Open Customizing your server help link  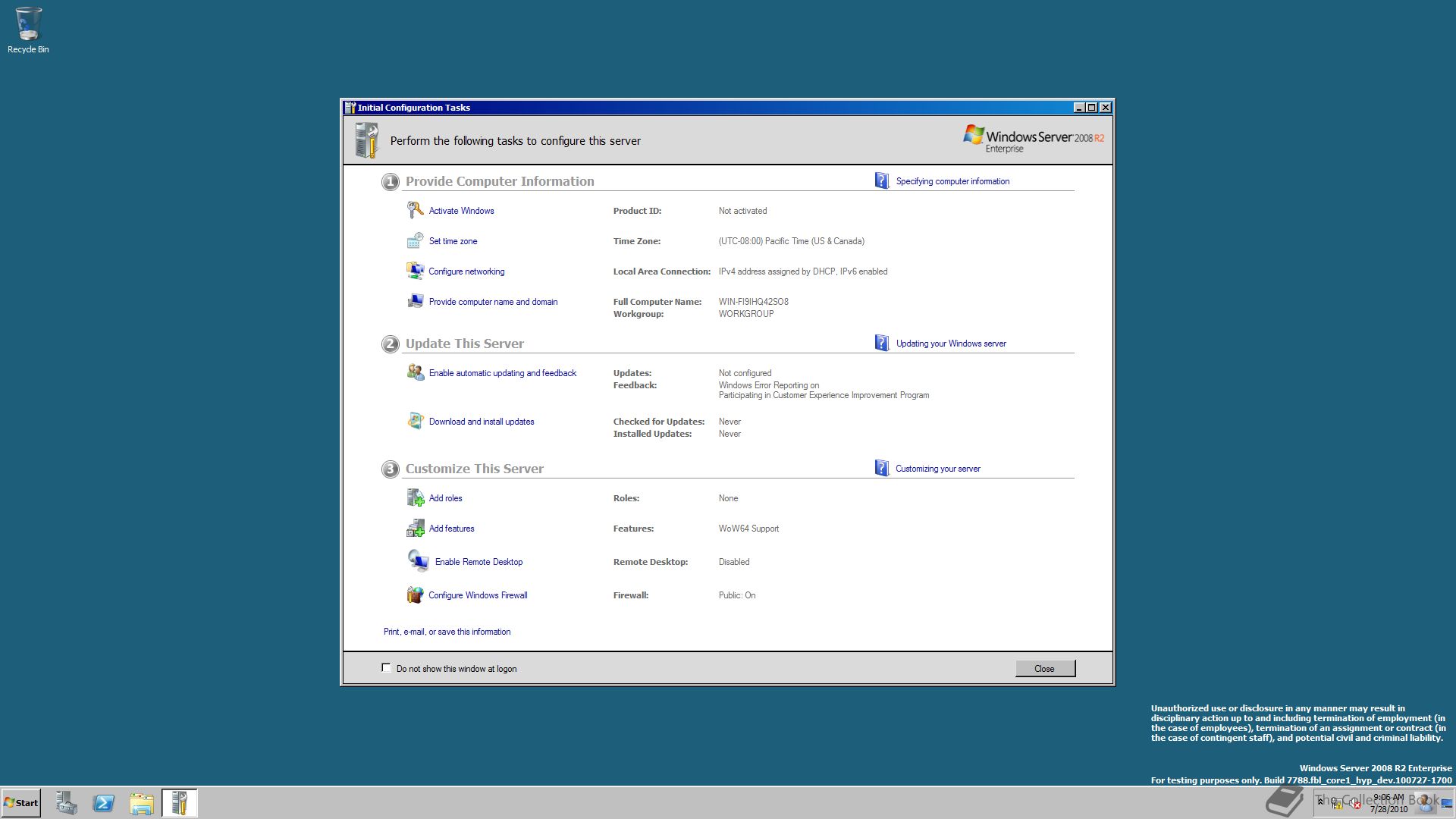point(937,469)
